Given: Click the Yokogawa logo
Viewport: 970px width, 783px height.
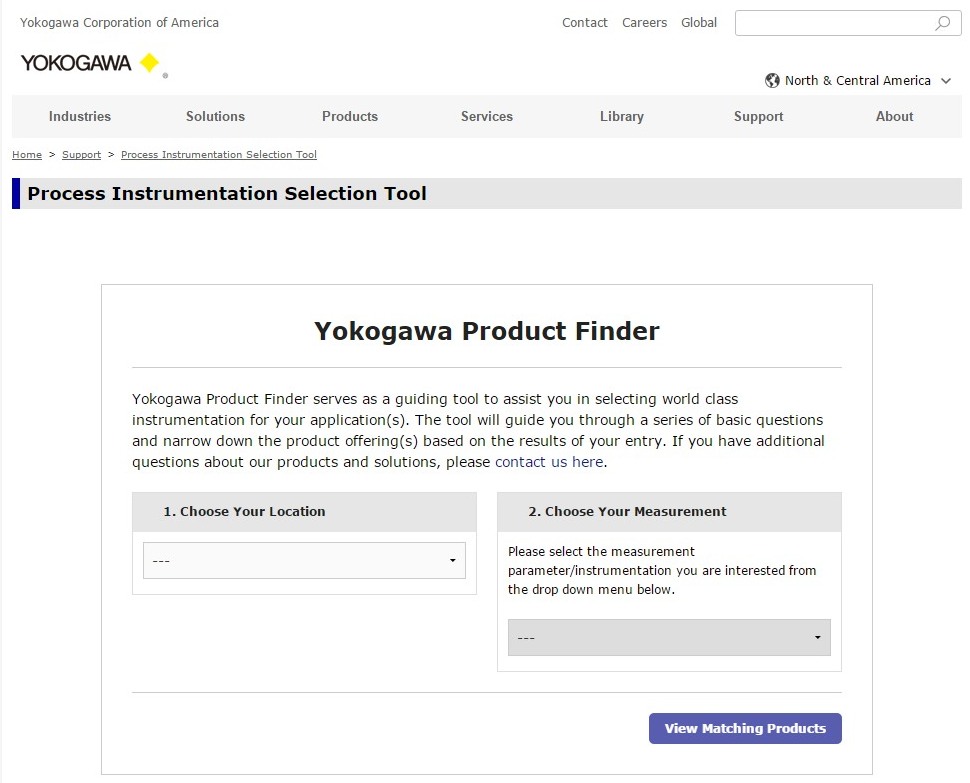Looking at the screenshot, I should point(90,63).
